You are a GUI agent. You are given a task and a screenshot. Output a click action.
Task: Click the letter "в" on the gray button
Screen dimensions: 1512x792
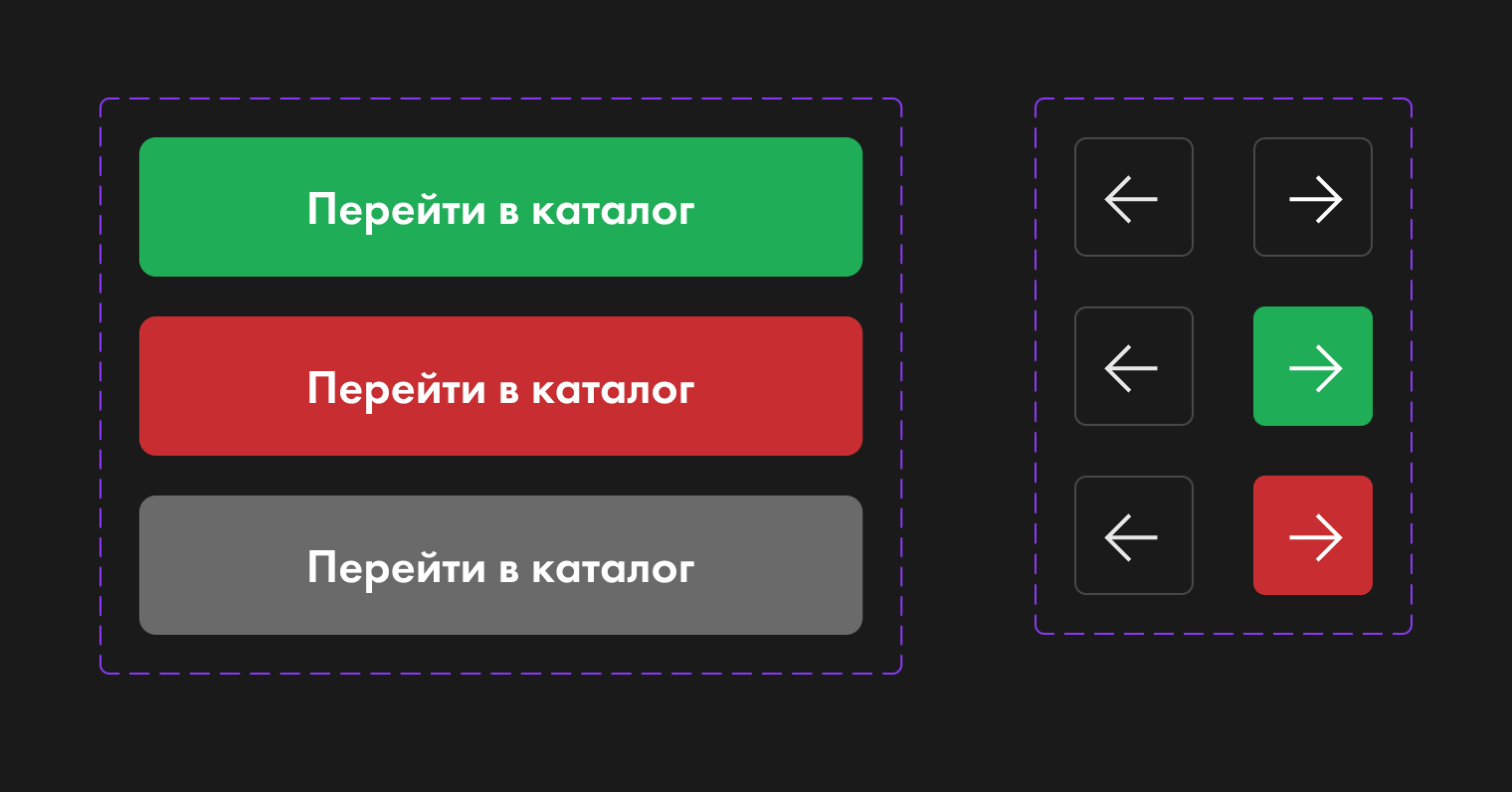(x=508, y=570)
